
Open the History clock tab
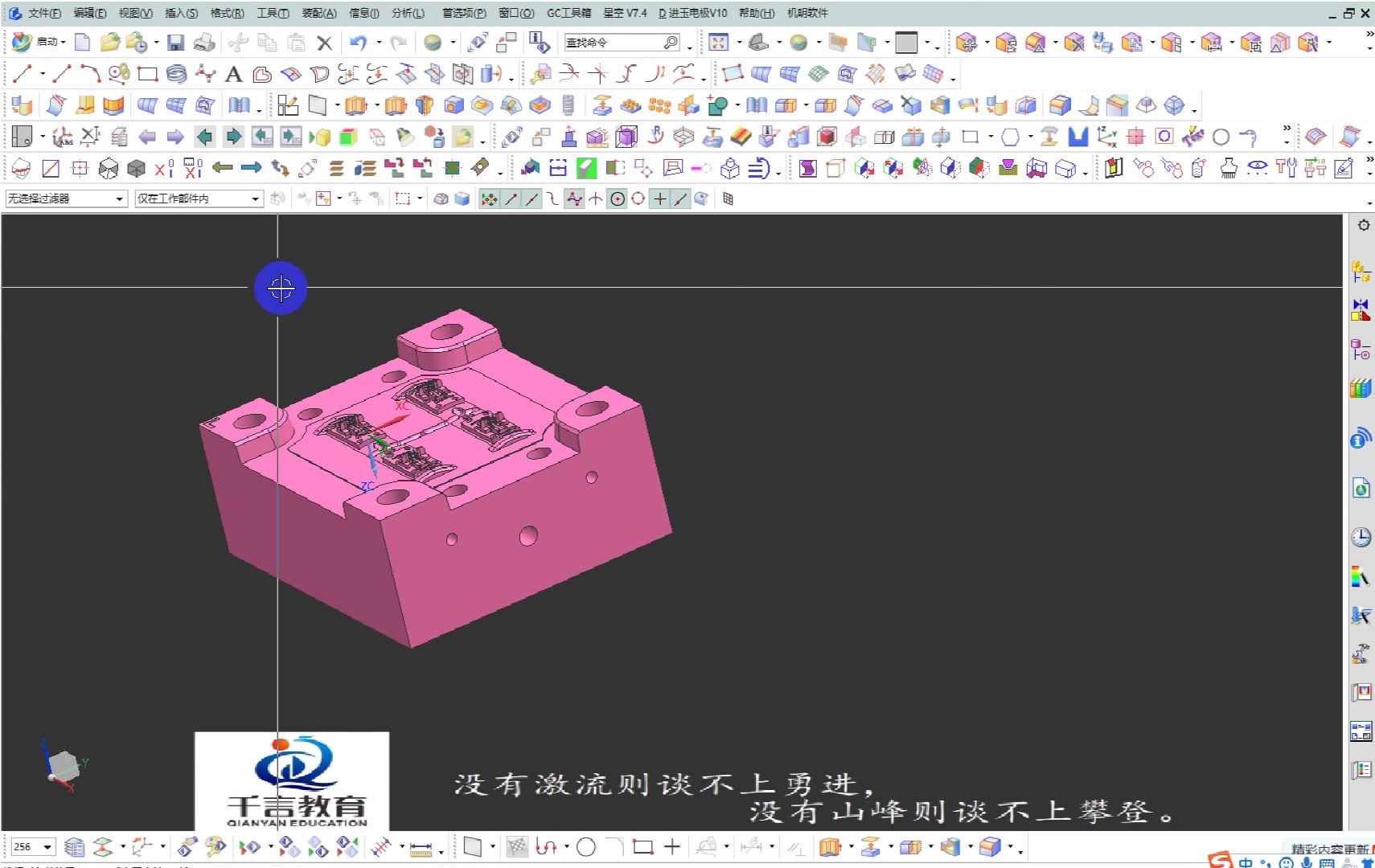[1361, 537]
